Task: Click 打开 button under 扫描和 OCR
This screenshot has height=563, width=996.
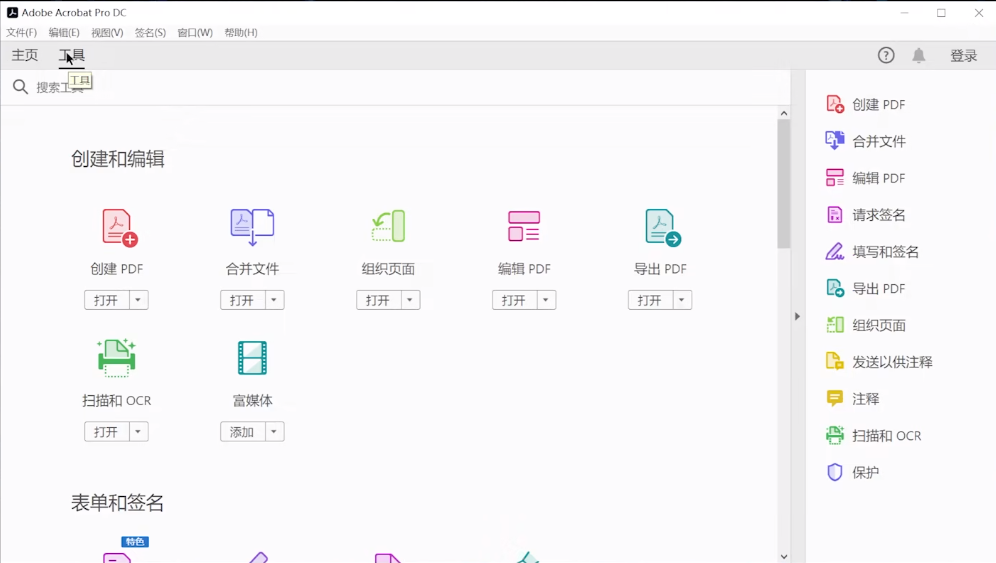Action: pos(107,431)
